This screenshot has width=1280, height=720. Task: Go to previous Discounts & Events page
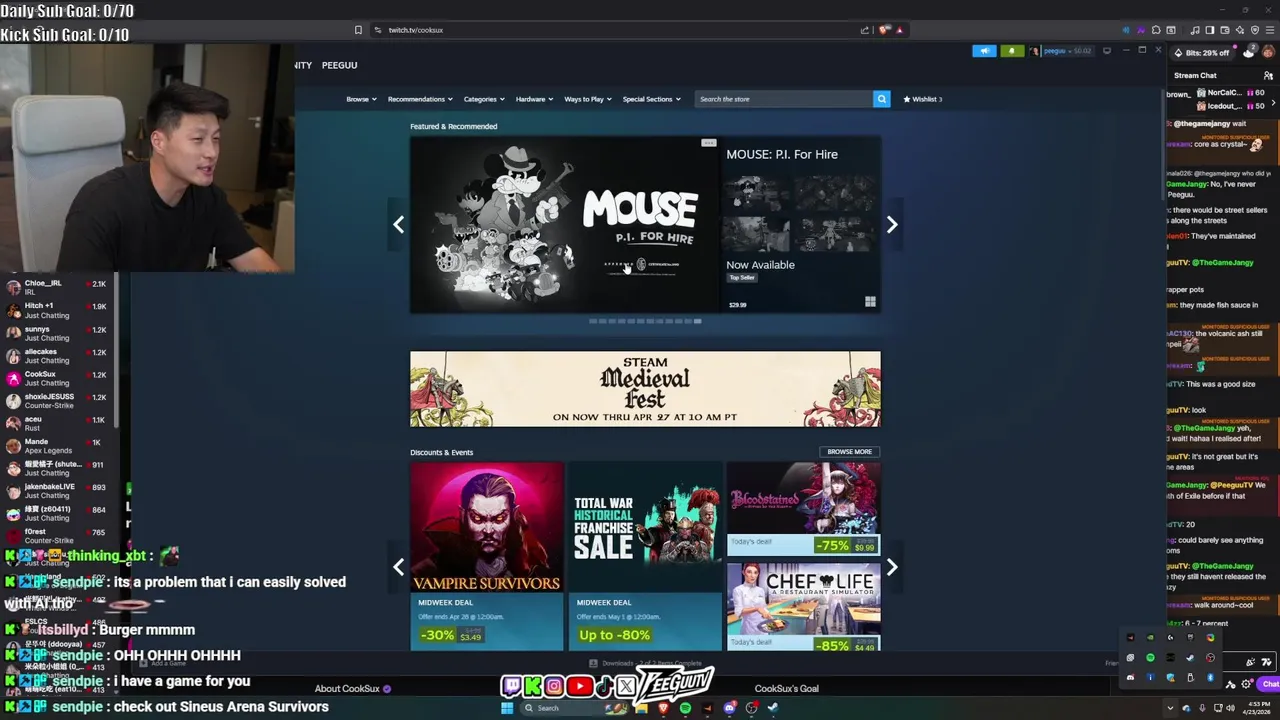(398, 567)
